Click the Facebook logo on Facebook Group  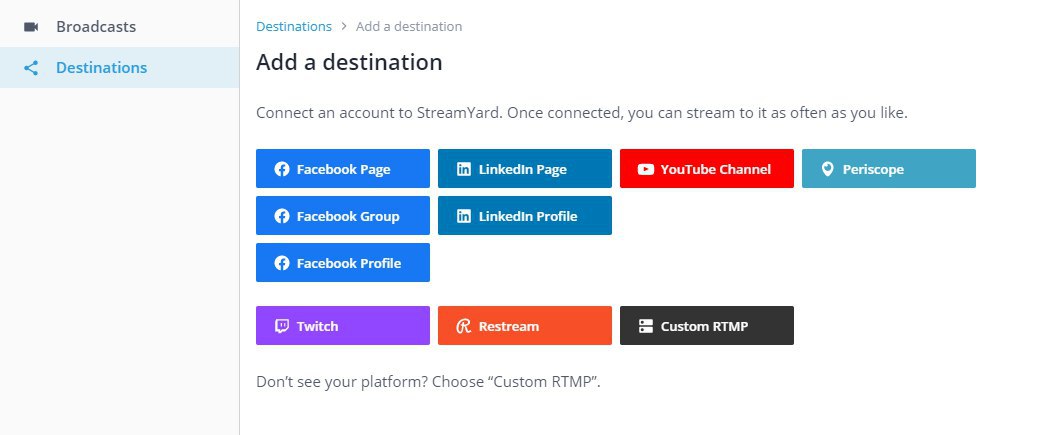[282, 216]
